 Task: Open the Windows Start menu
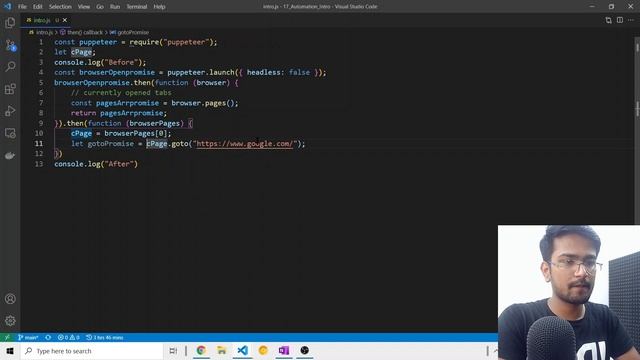(x=10, y=351)
